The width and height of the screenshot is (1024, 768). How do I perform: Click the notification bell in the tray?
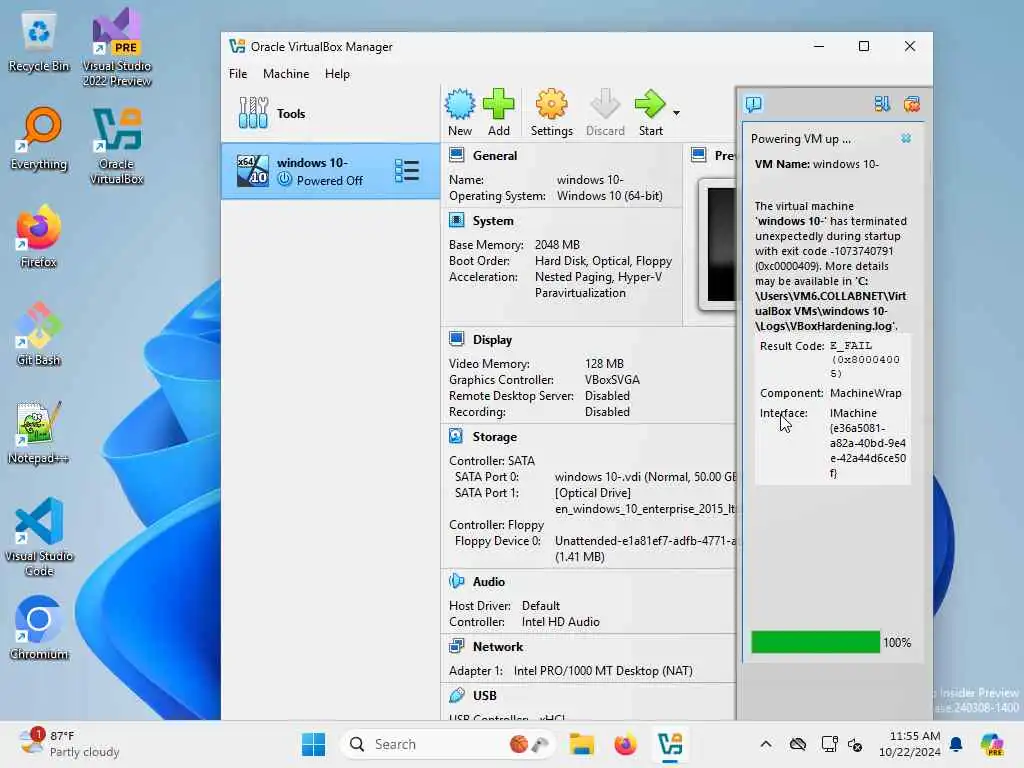tap(955, 744)
